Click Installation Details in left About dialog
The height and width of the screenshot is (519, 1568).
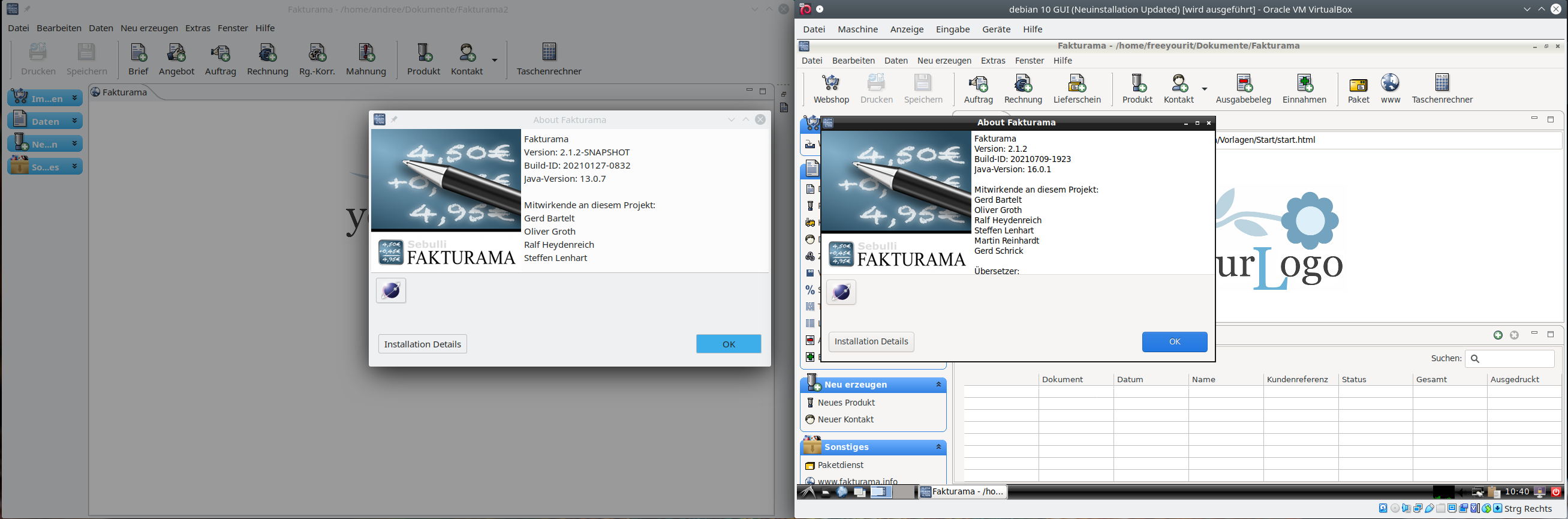pos(423,344)
